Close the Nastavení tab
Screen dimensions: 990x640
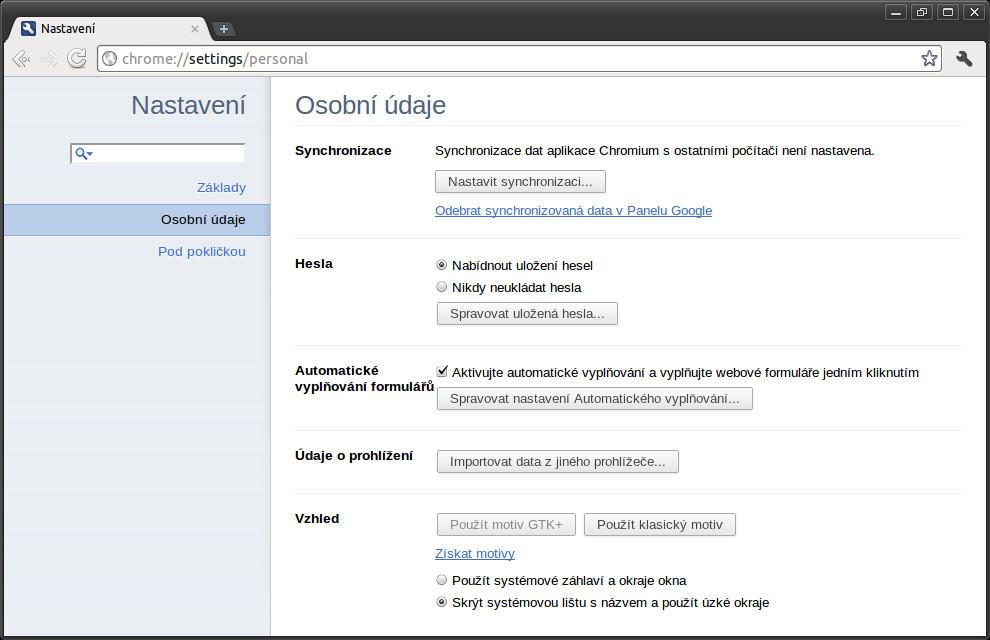pos(194,29)
